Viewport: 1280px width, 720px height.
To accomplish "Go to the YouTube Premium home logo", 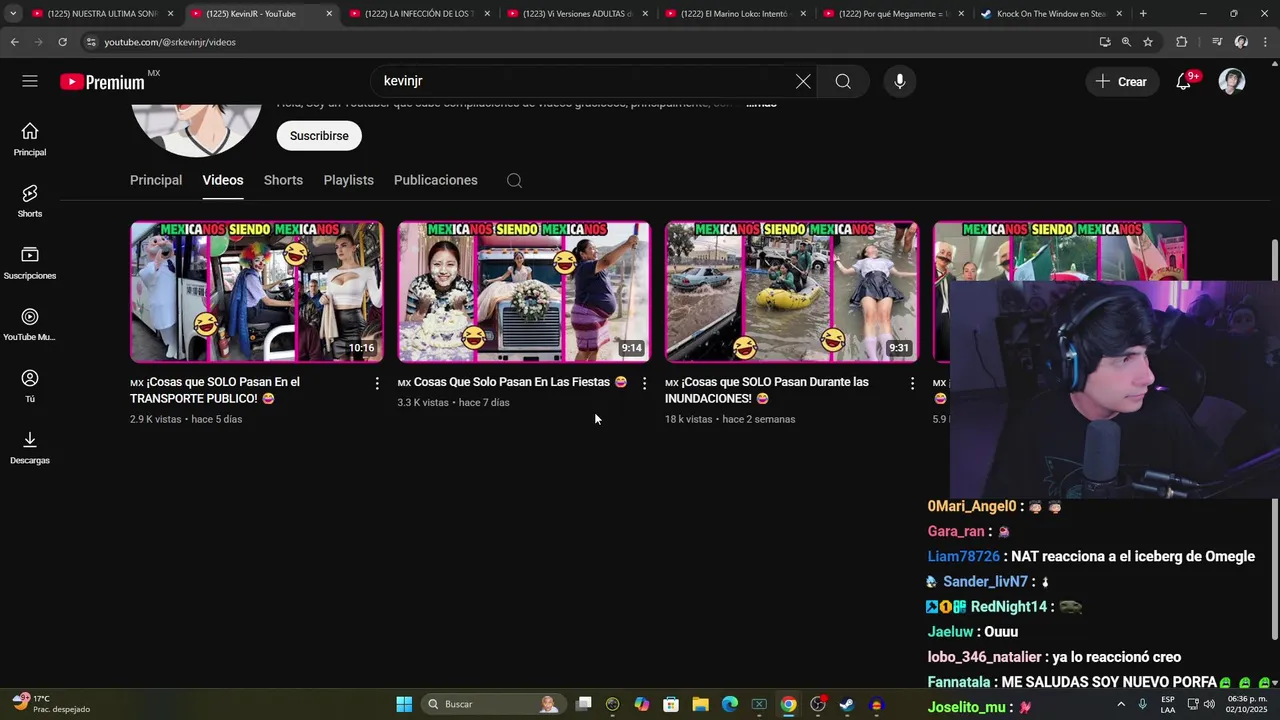I will pos(103,82).
